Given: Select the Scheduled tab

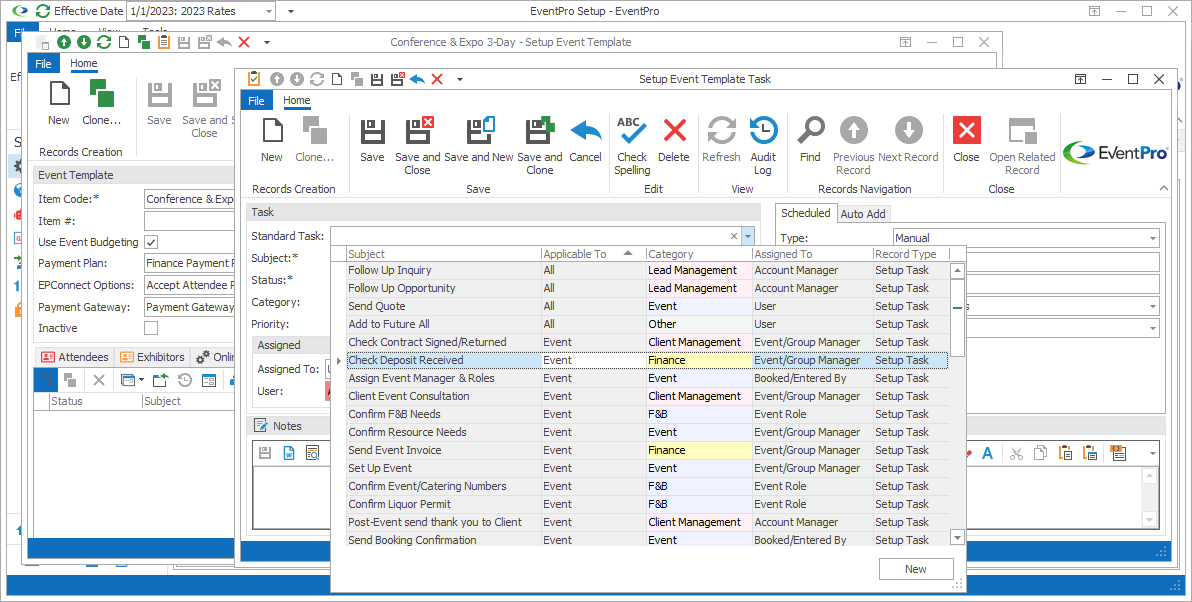Looking at the screenshot, I should [805, 214].
